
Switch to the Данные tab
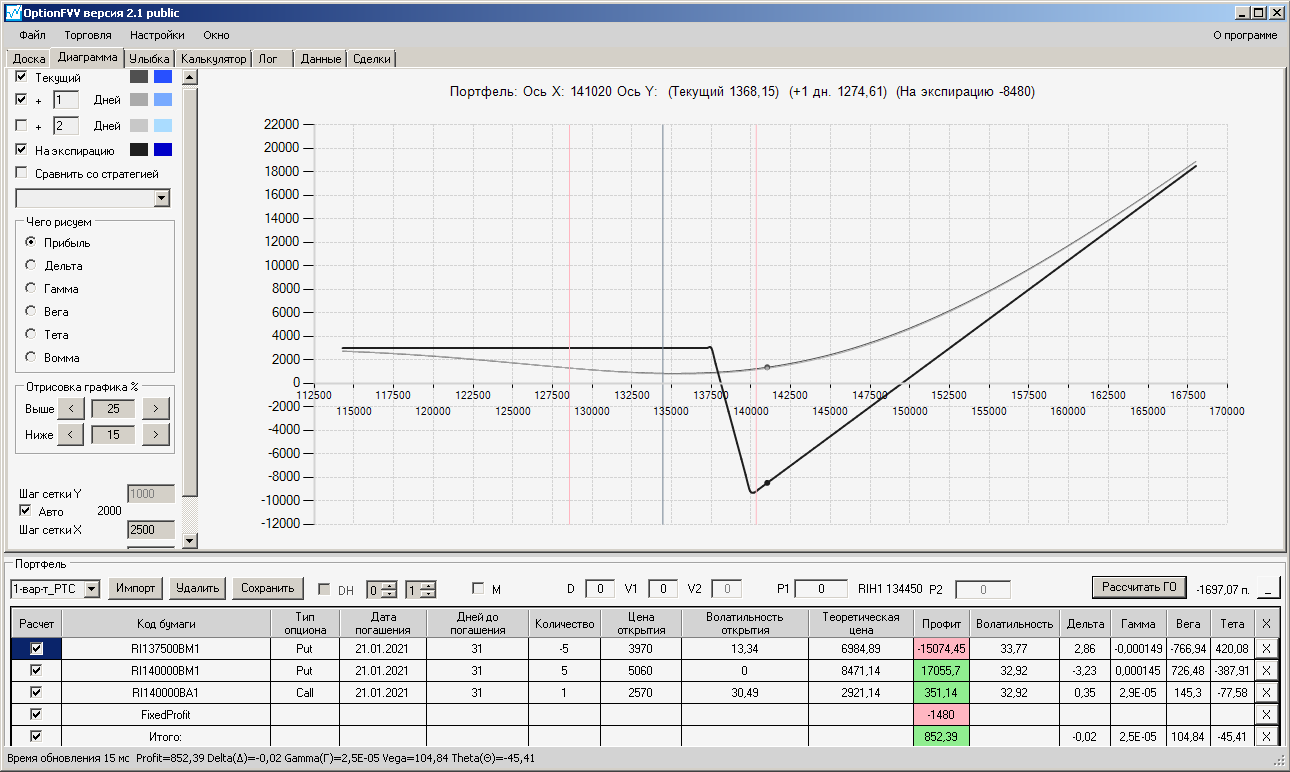click(321, 59)
